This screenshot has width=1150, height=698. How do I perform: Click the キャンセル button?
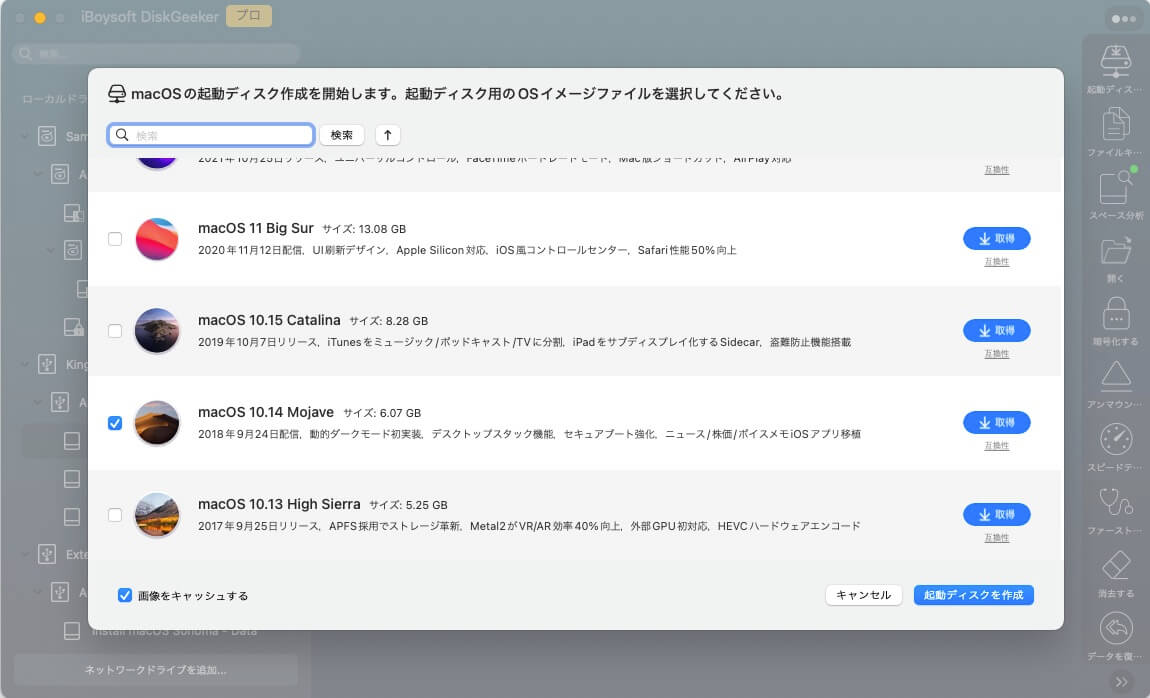[863, 595]
